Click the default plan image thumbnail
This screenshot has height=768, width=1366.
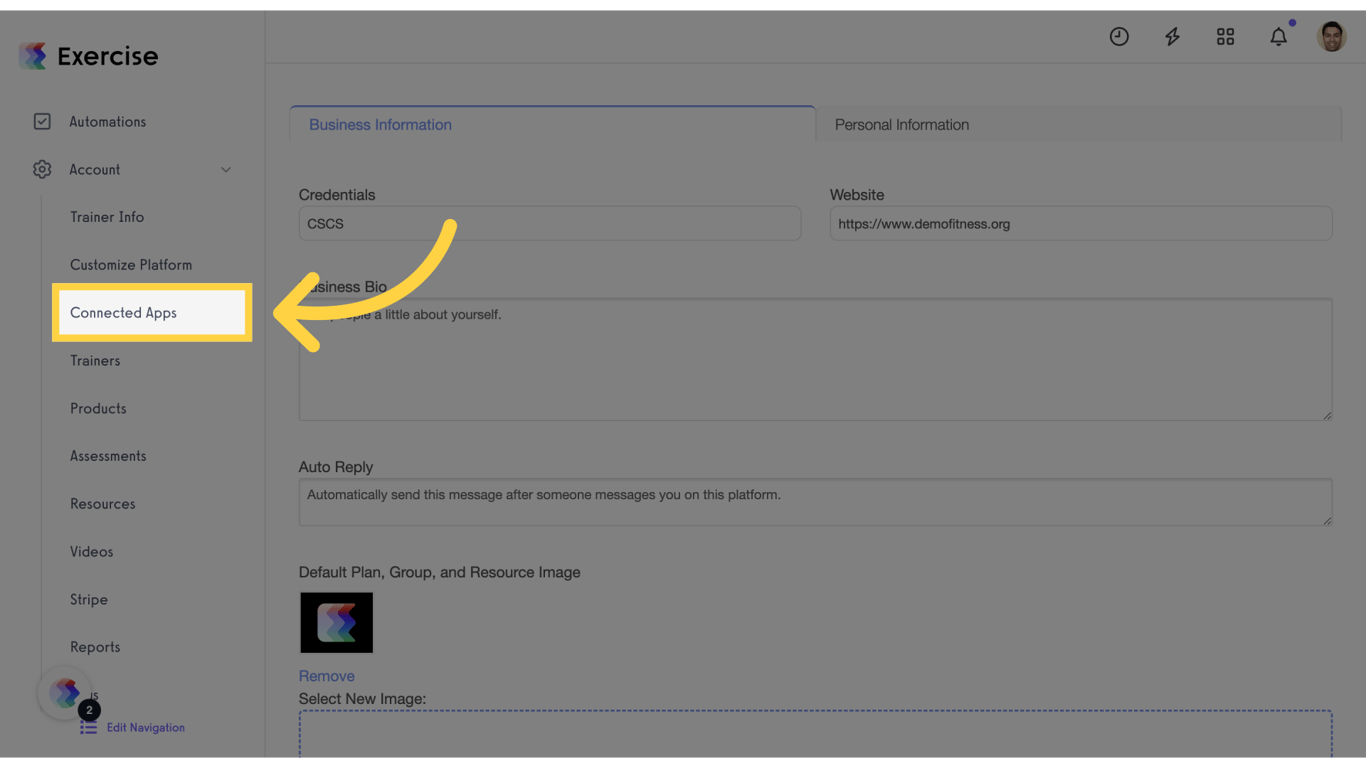(336, 622)
